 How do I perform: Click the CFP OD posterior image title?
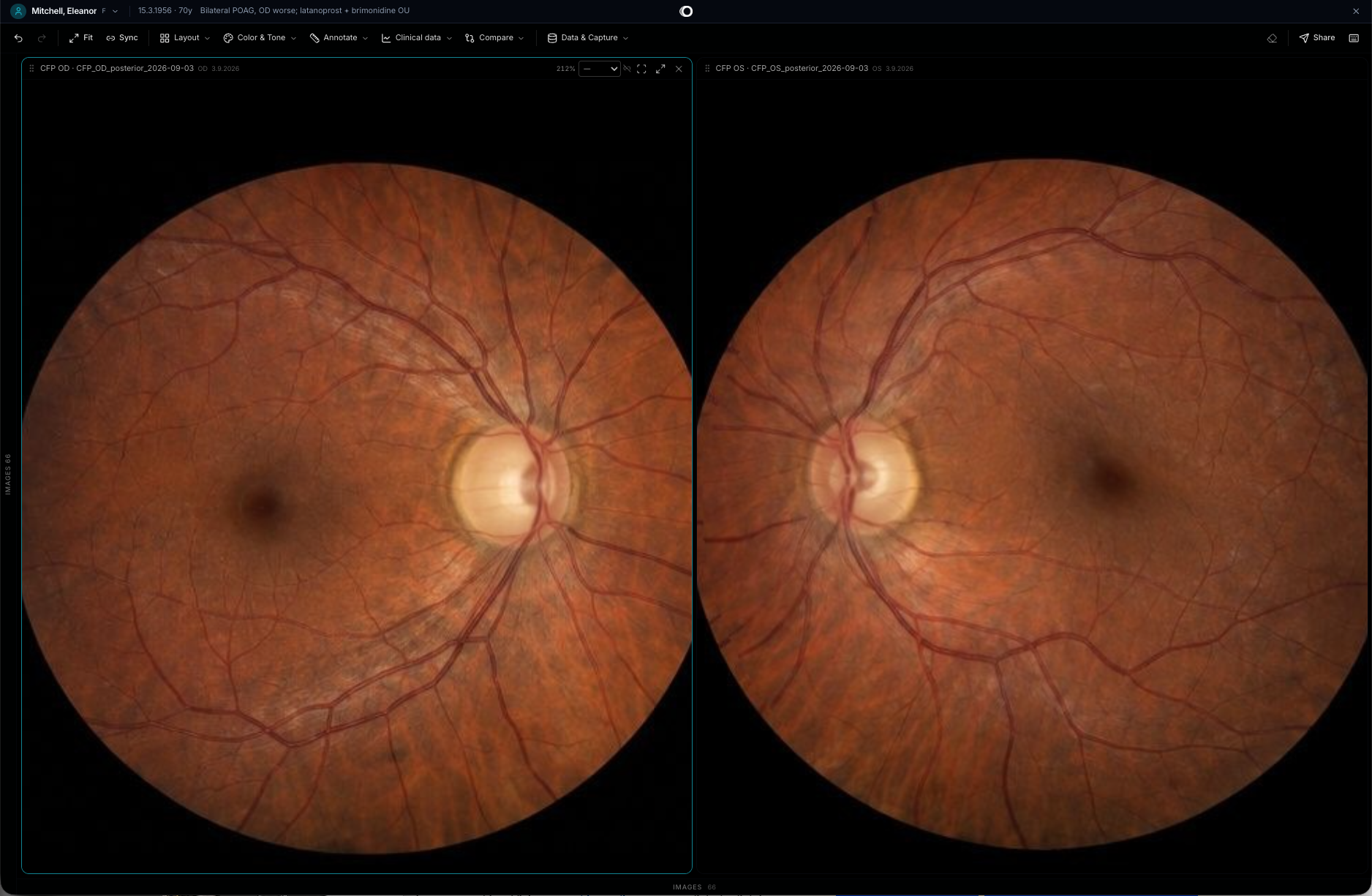coord(117,68)
